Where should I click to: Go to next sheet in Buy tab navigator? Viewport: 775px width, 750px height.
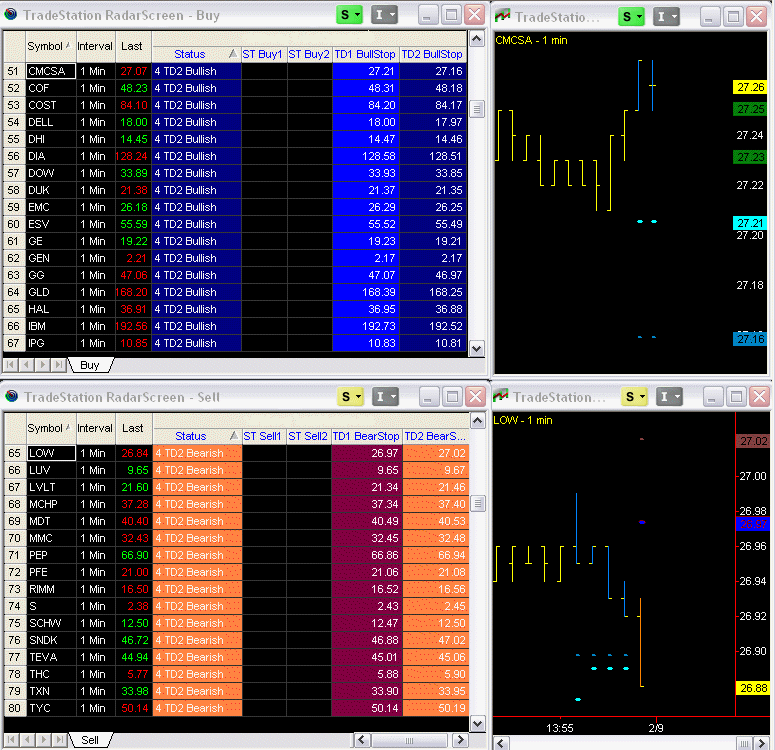tap(43, 365)
